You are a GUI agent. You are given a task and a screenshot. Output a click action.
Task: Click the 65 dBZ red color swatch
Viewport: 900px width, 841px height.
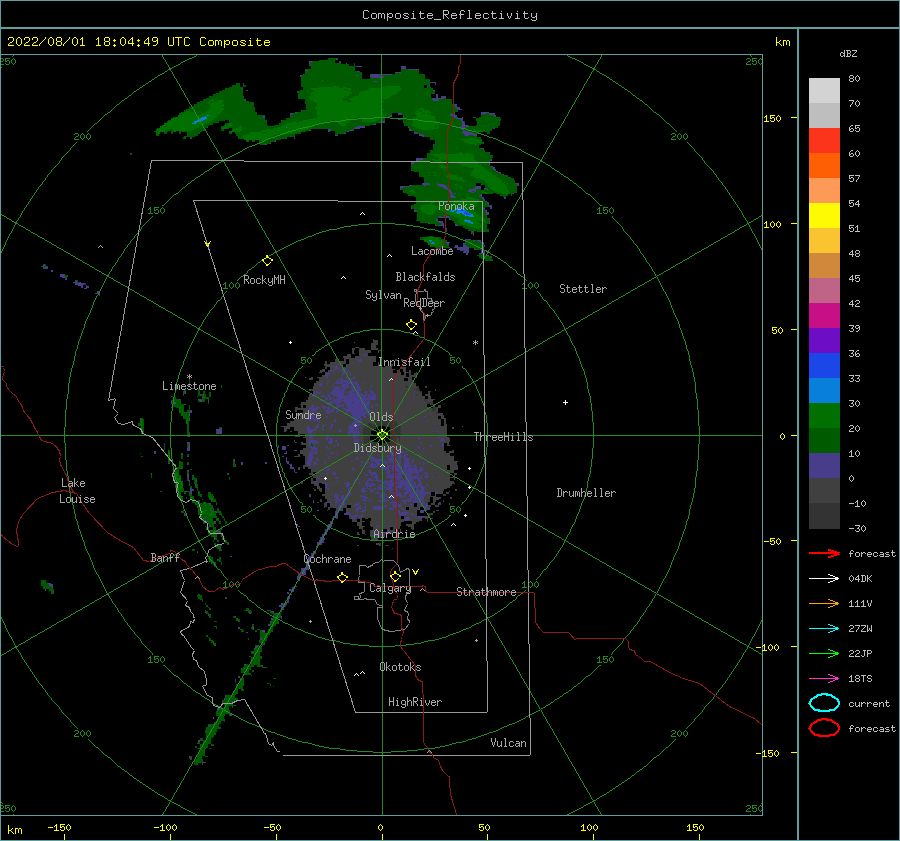coord(824,140)
